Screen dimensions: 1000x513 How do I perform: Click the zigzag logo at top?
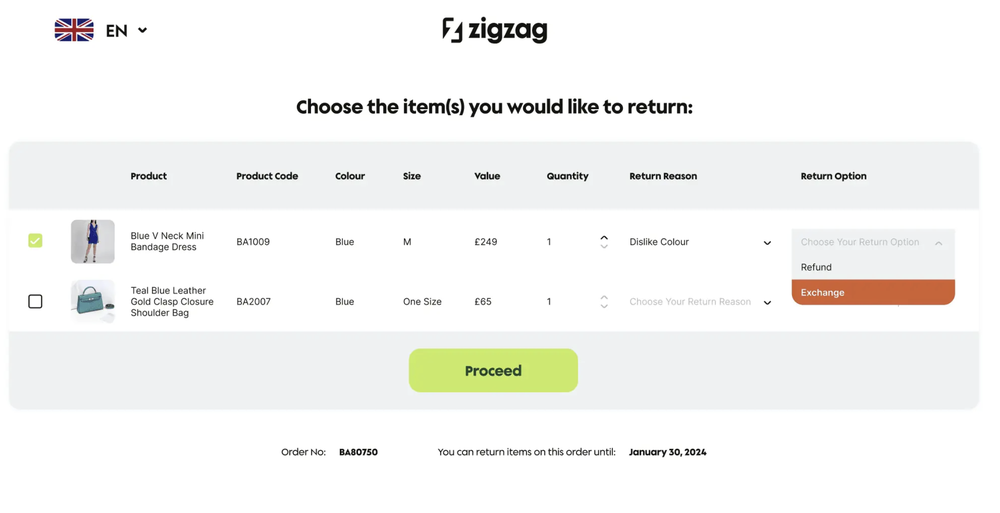click(x=495, y=30)
